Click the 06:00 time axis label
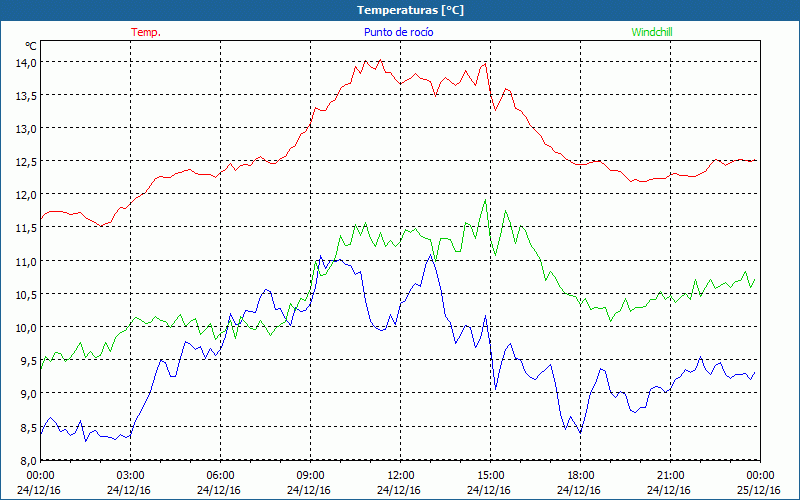This screenshot has width=800, height=500. (221, 476)
